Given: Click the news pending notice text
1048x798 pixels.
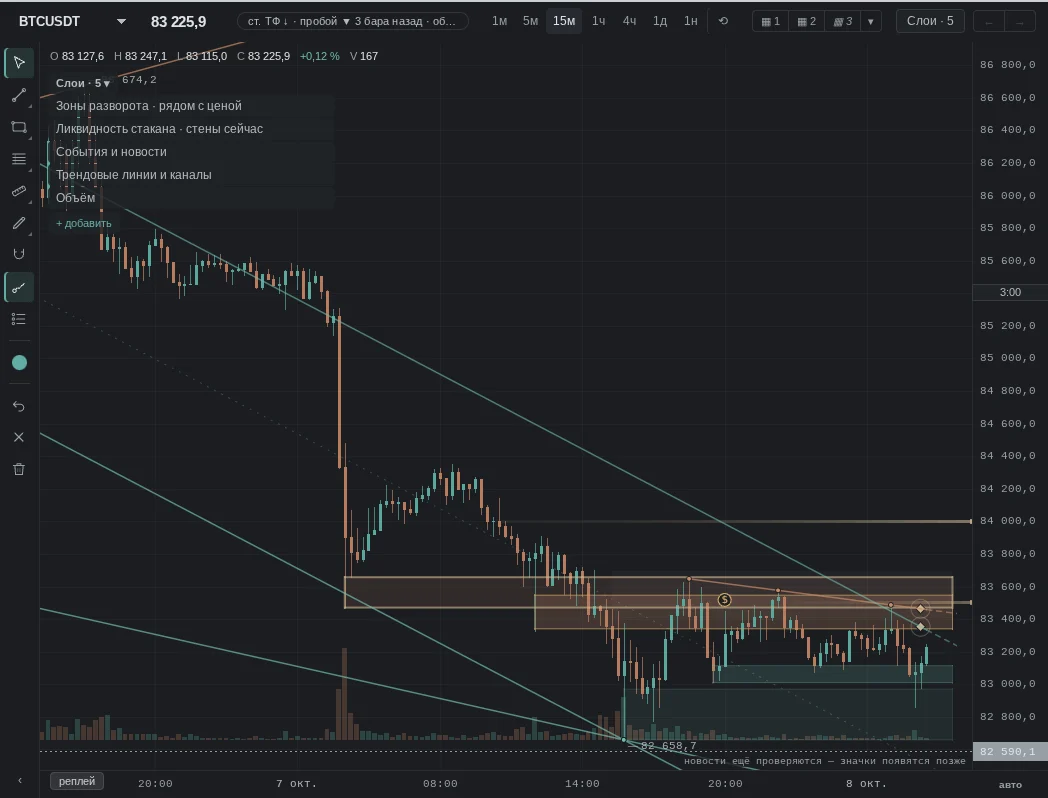Looking at the screenshot, I should [x=825, y=761].
